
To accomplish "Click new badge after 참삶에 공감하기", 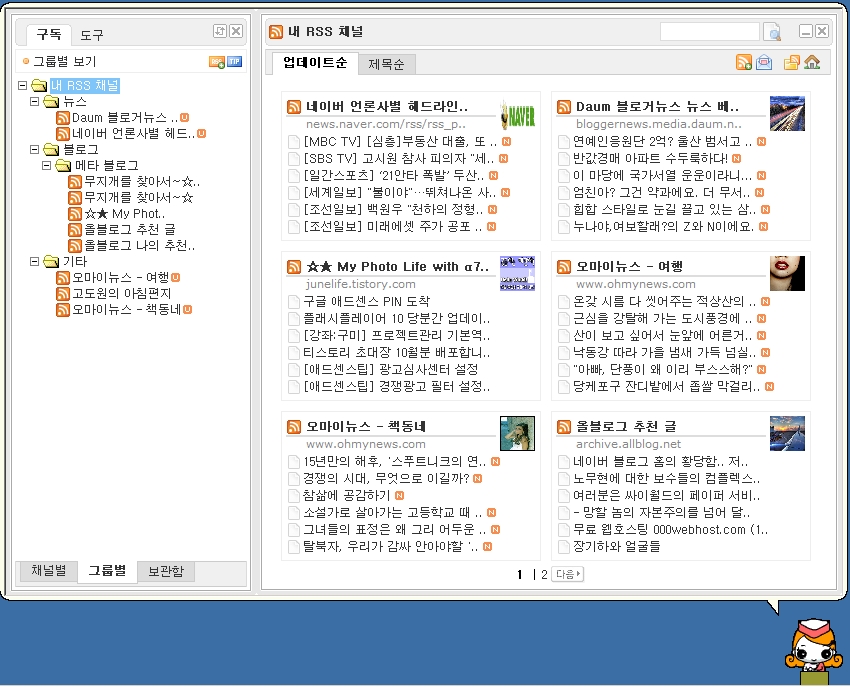I will point(400,495).
